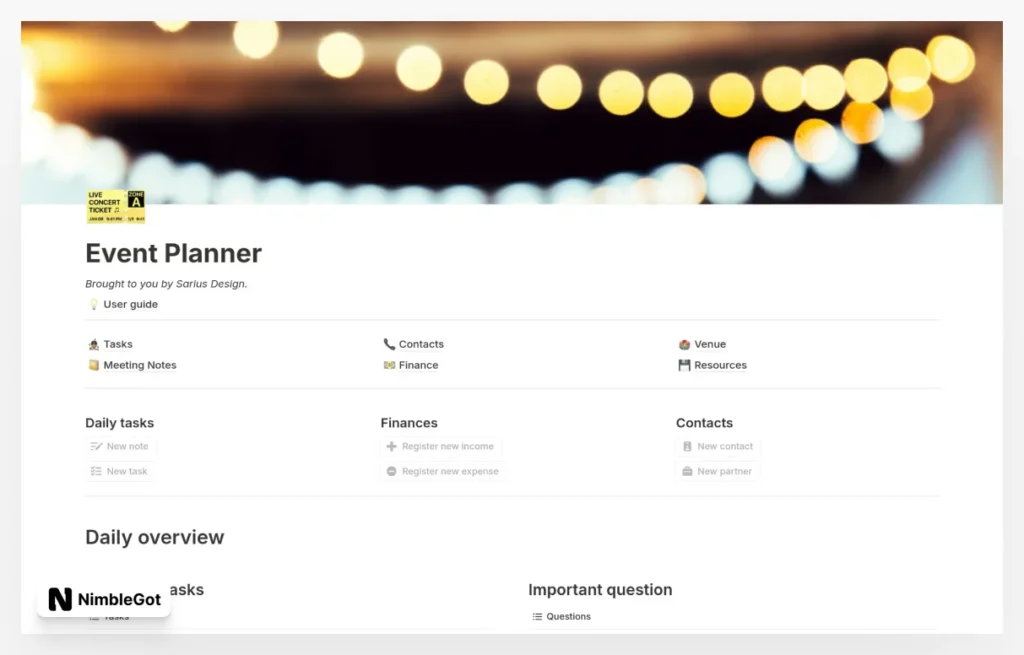Image resolution: width=1024 pixels, height=655 pixels.
Task: Click the Meeting Notes notebook icon
Action: pos(94,365)
